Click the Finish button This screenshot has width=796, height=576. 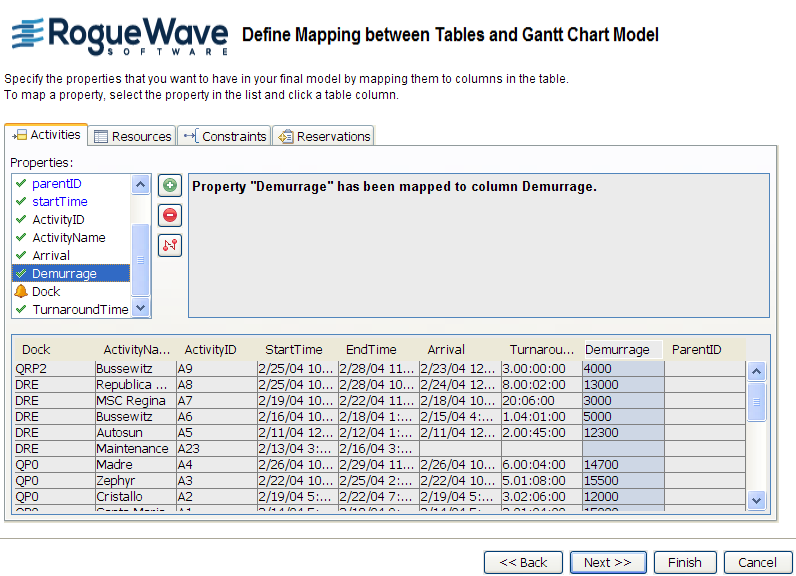pos(685,562)
